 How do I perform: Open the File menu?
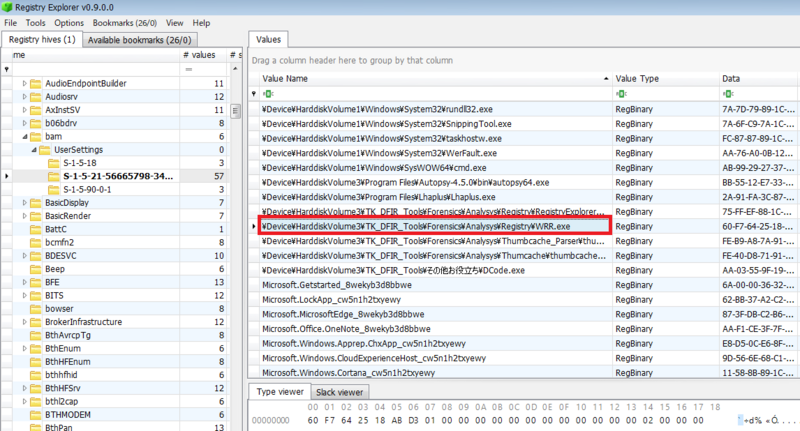pos(11,23)
